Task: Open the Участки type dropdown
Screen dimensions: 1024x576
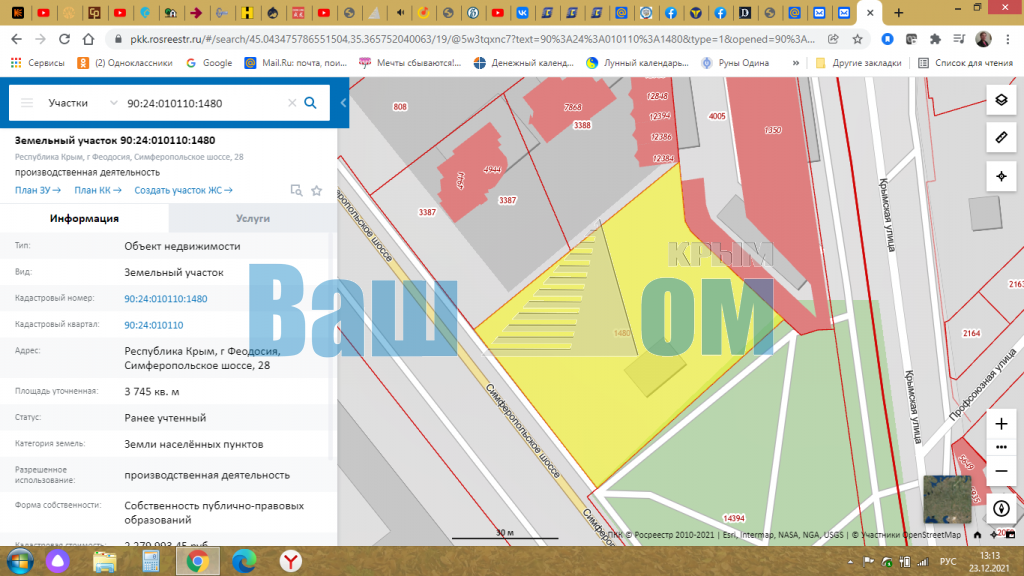Action: point(82,103)
